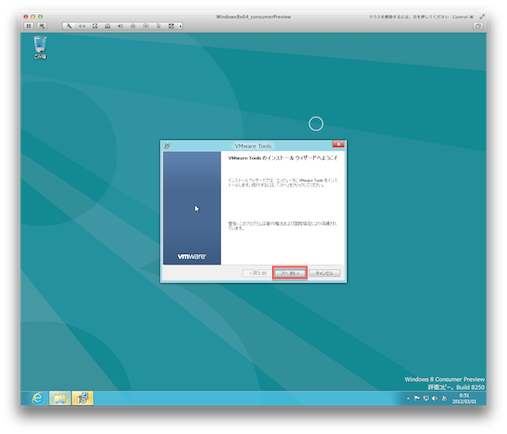Click the Cancel button in the VMware Tools wizard

[325, 273]
